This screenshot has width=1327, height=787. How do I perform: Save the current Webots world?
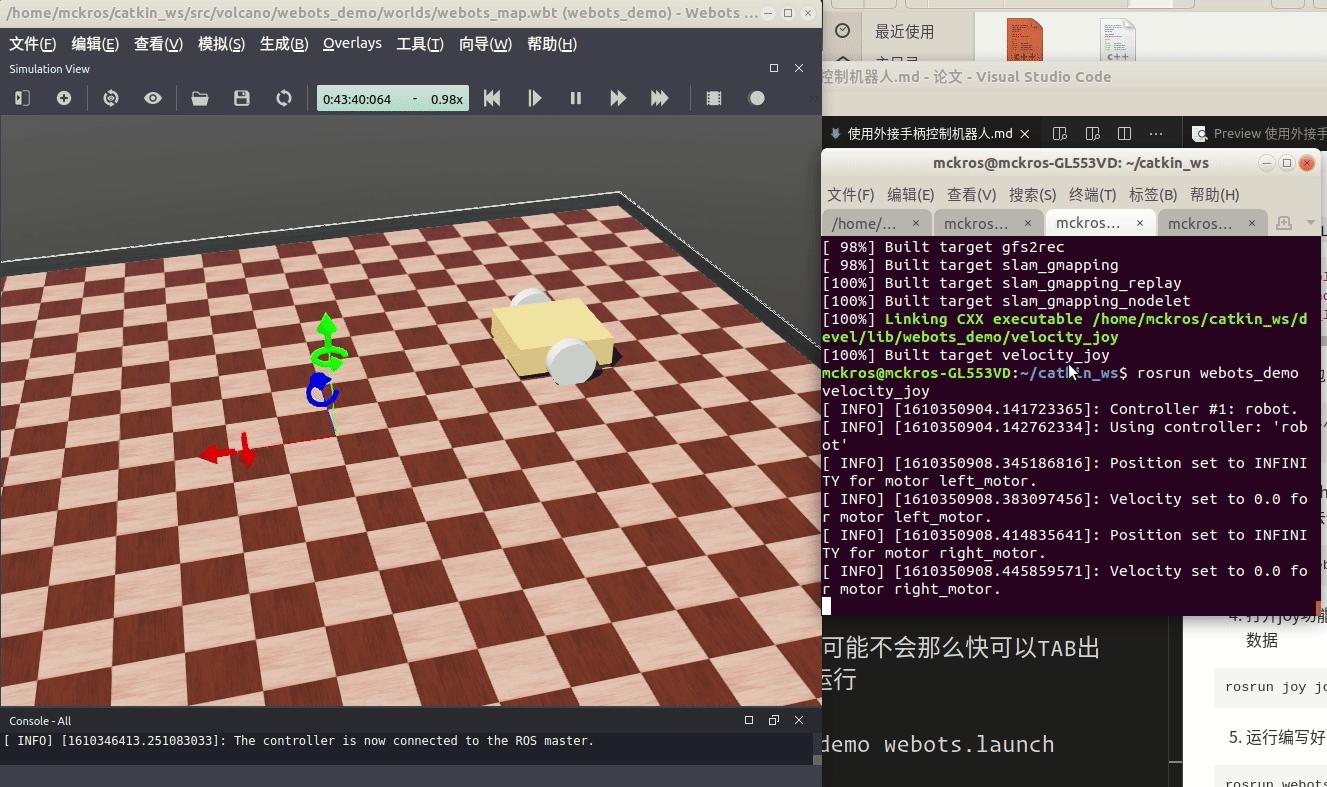point(241,97)
